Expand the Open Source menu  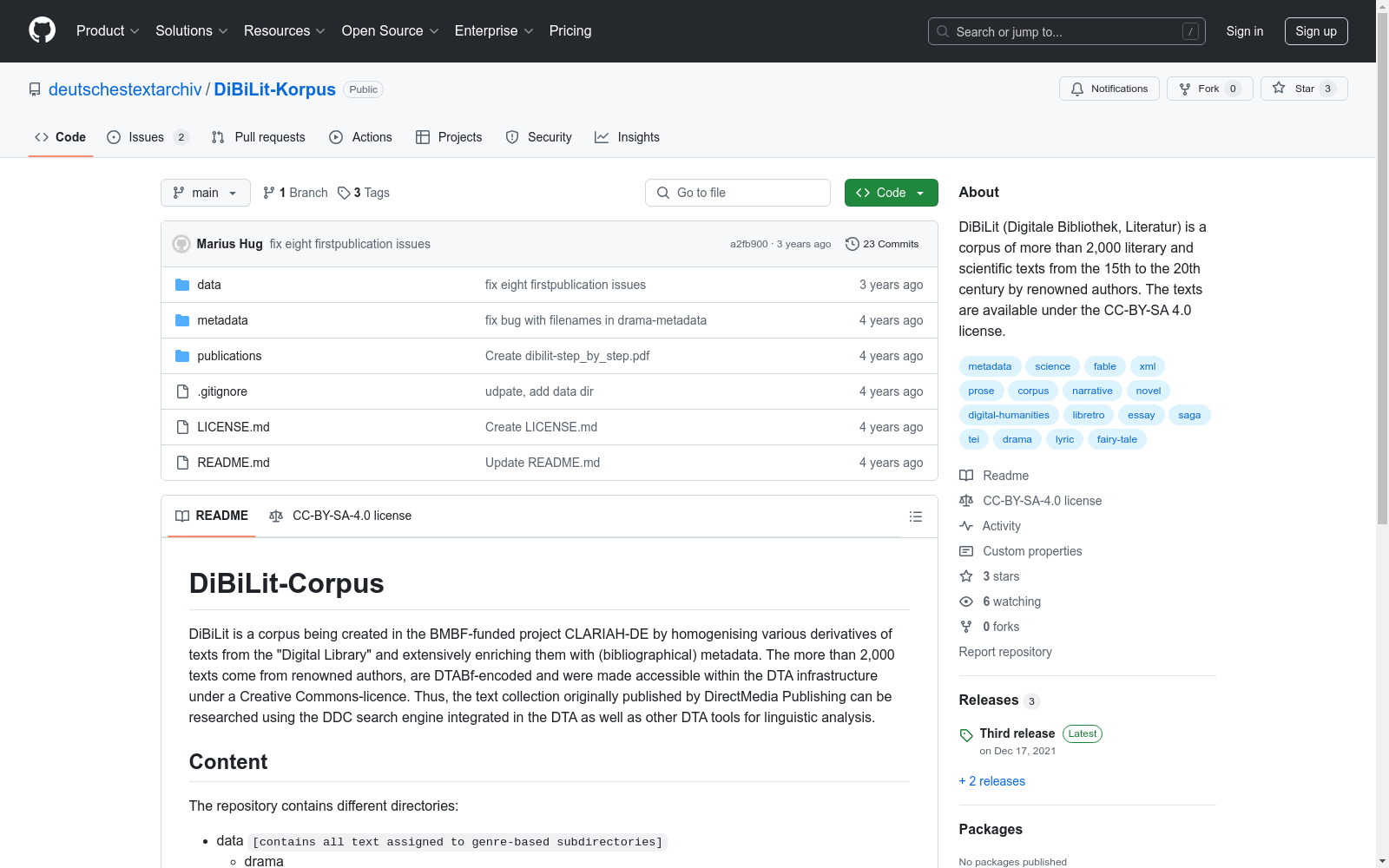[391, 31]
